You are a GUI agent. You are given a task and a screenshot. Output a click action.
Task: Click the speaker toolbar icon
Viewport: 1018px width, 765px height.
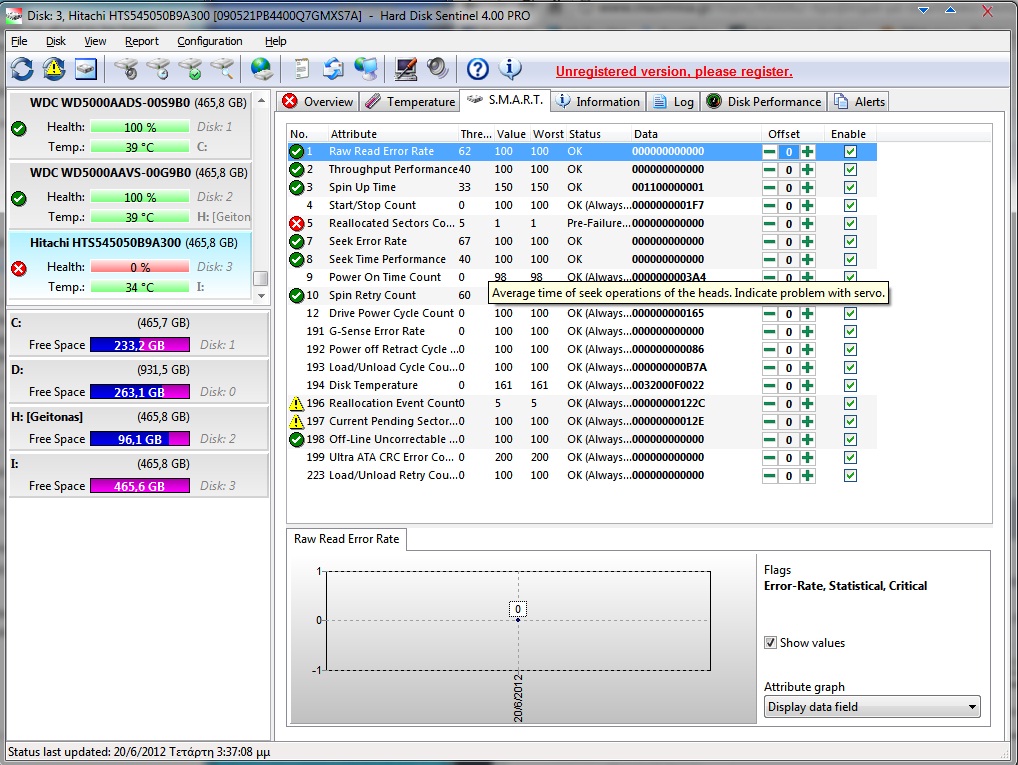click(x=438, y=69)
